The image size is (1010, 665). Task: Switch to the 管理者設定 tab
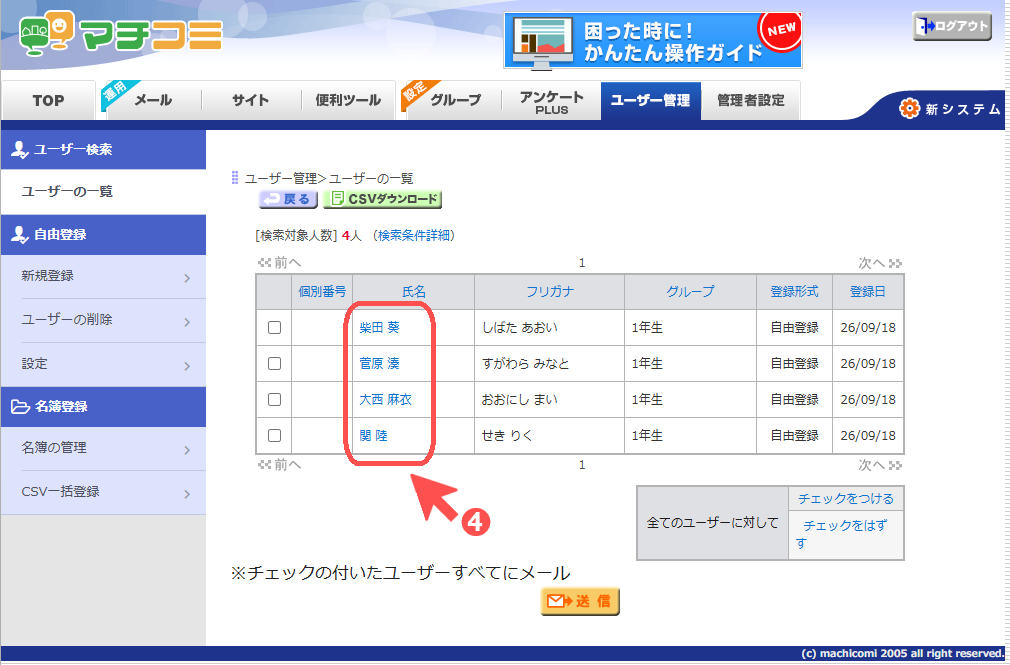tap(750, 100)
